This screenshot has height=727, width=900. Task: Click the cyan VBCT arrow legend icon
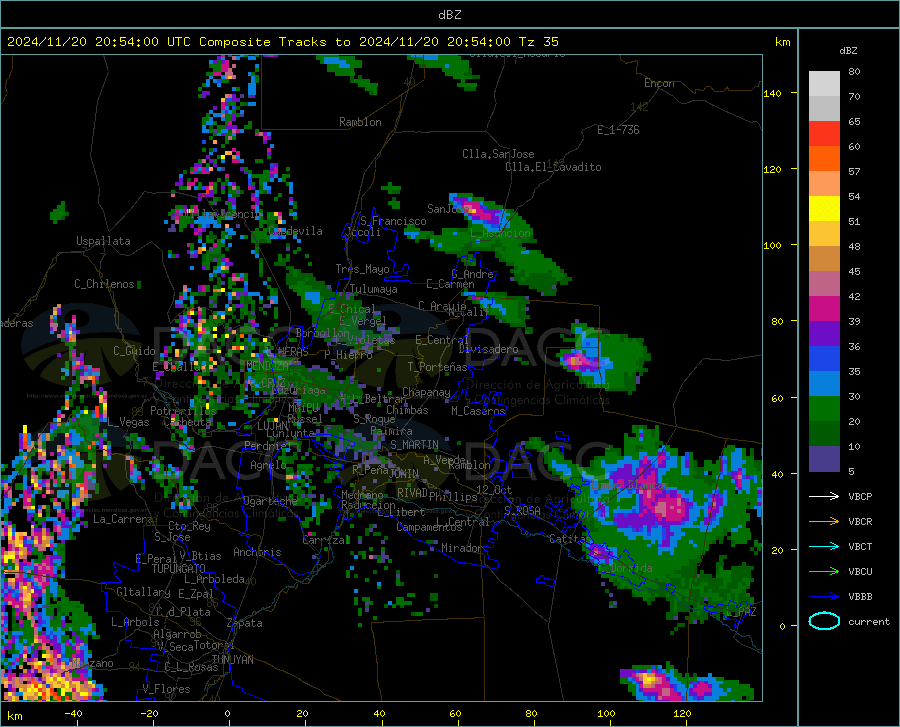[x=824, y=546]
